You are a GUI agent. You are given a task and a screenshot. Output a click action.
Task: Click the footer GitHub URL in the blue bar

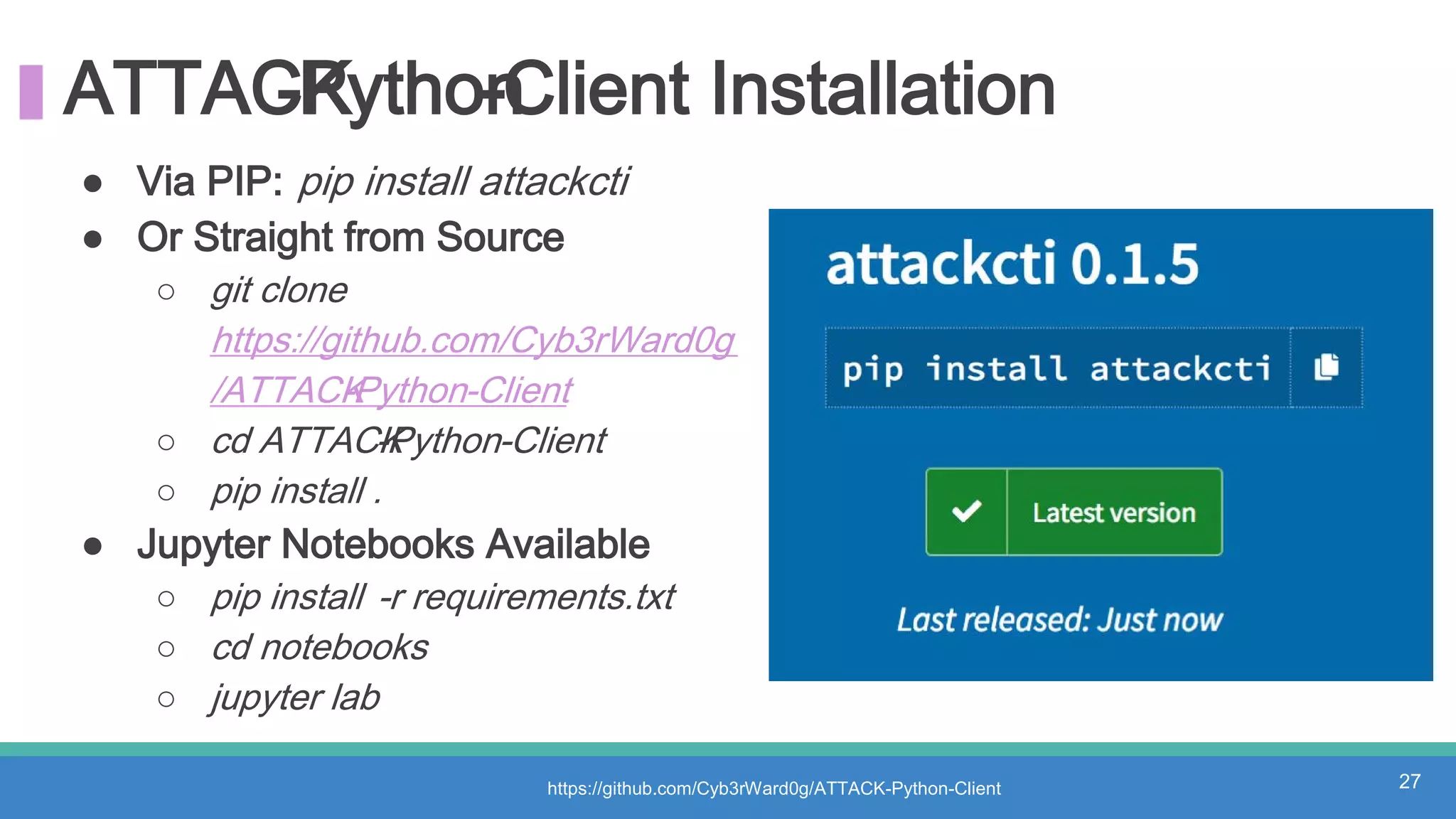(x=773, y=788)
